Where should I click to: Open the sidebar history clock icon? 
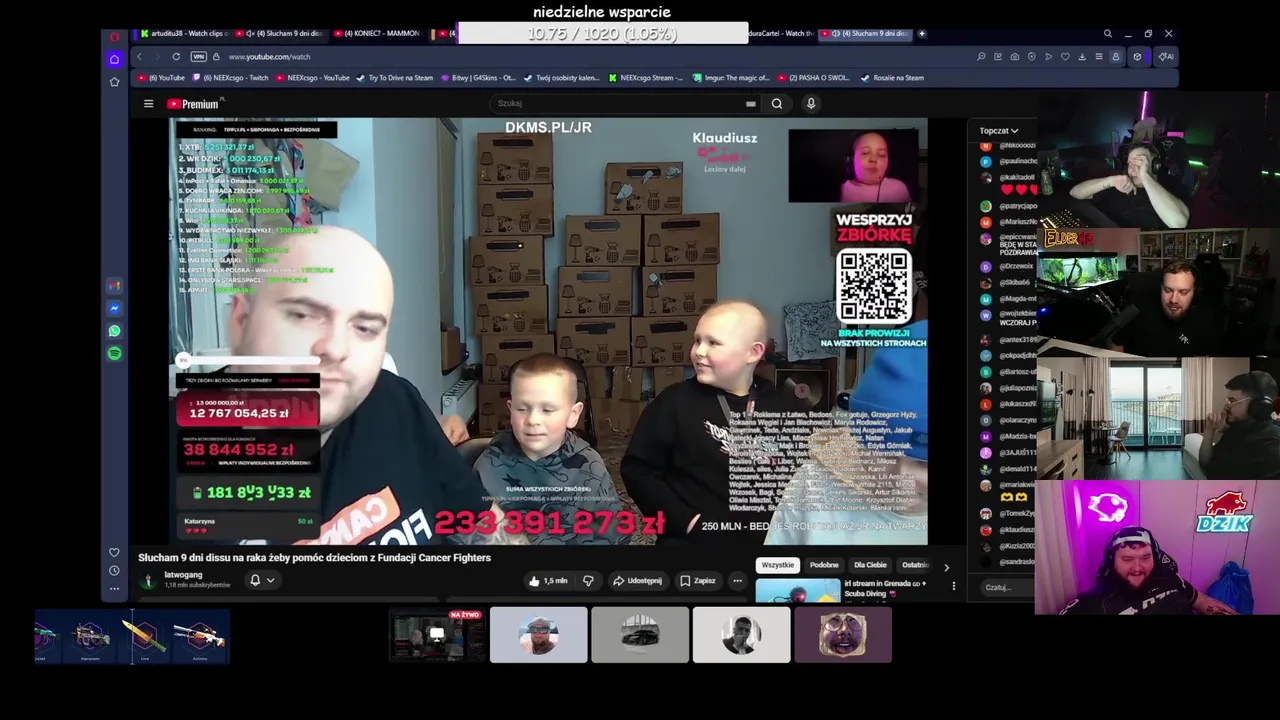click(114, 570)
